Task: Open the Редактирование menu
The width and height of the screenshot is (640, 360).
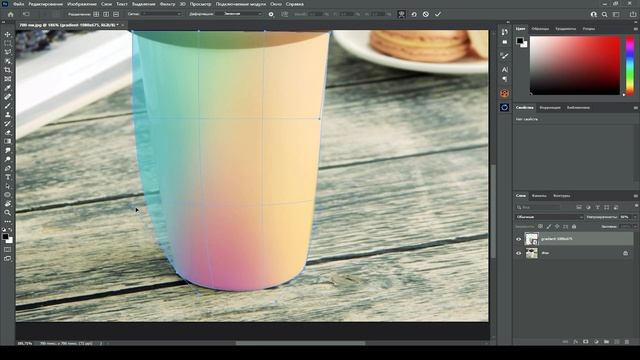Action: 46,4
